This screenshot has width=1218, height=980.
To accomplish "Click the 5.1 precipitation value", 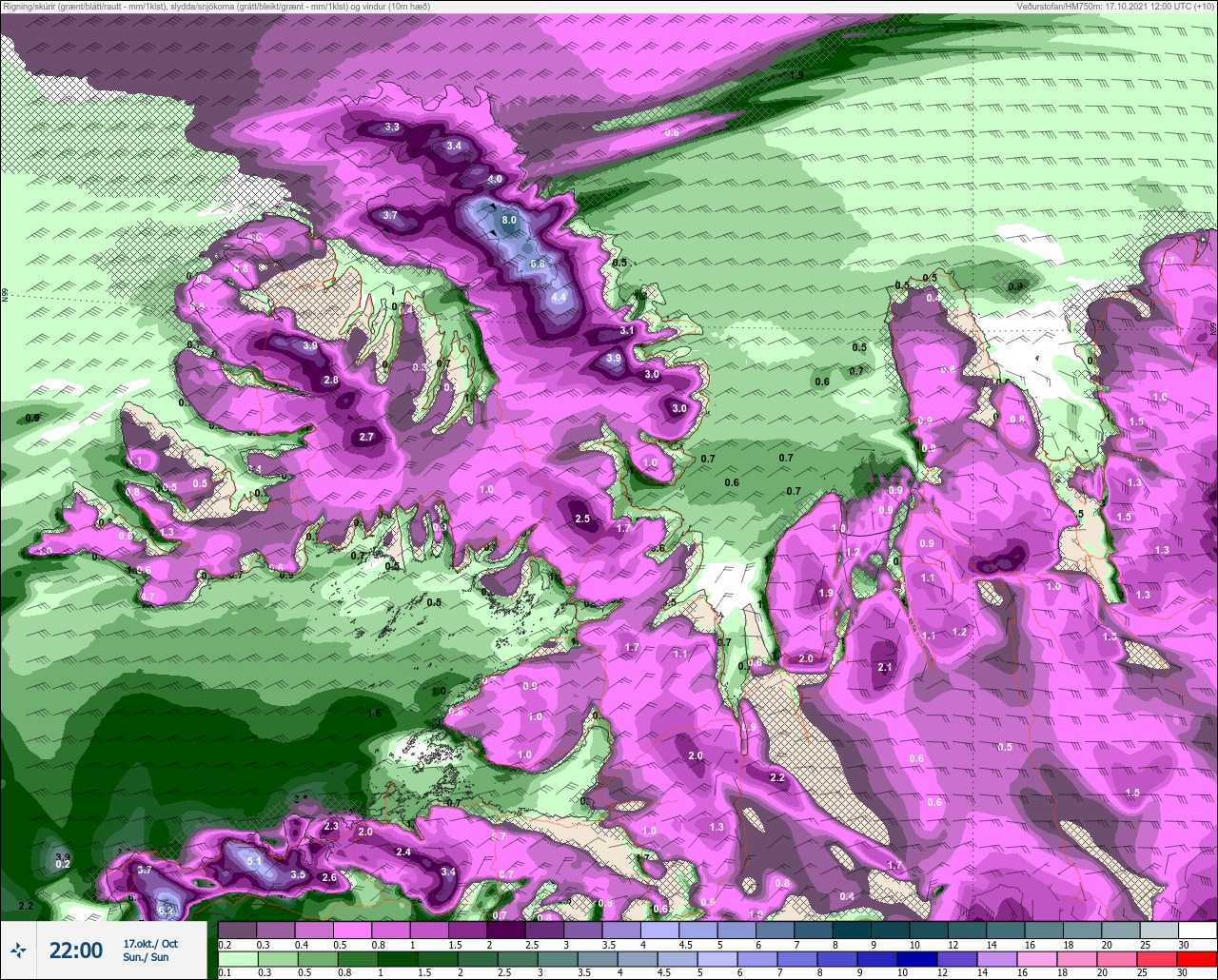I will 254,860.
